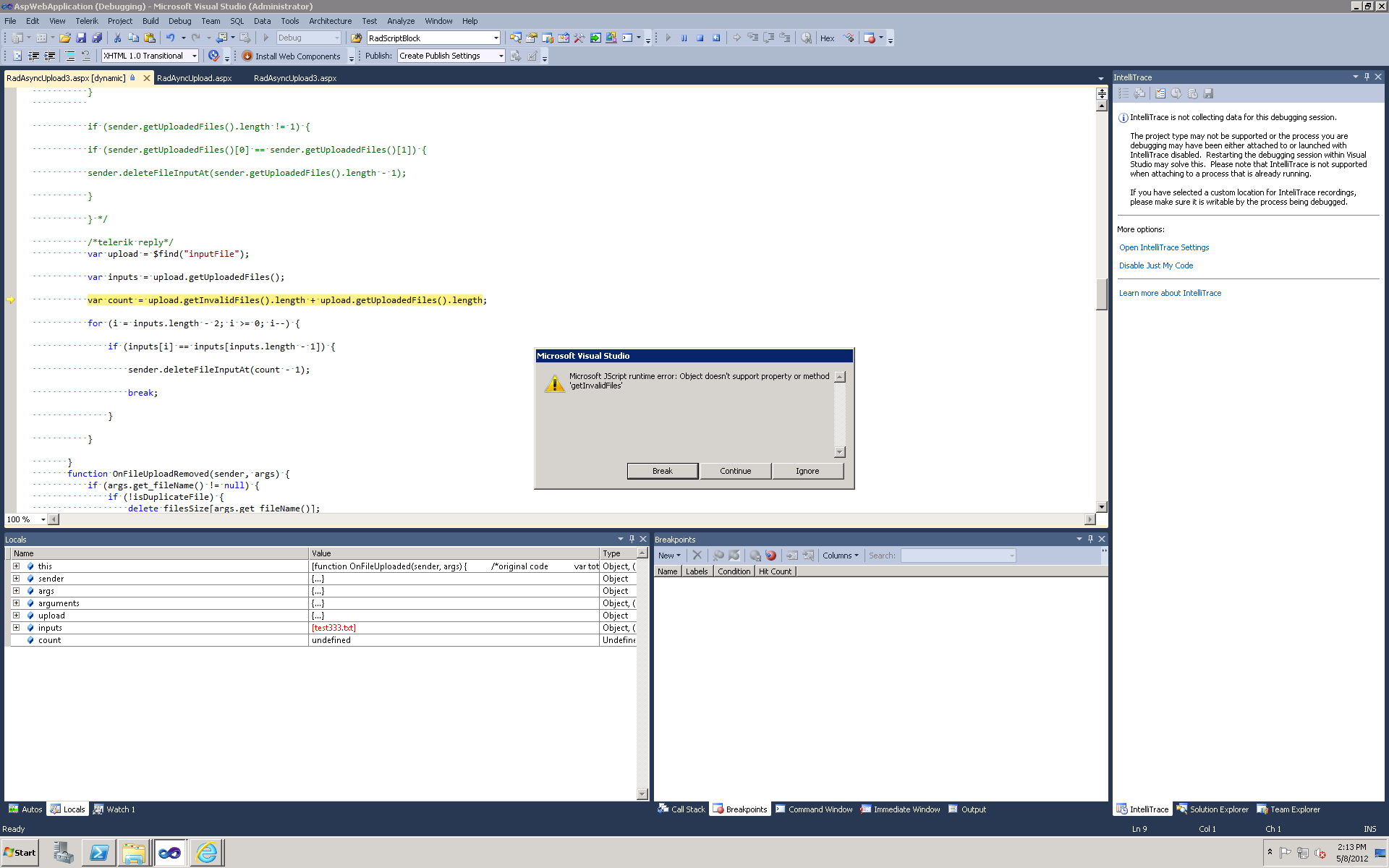Click Internet Explorer icon in taskbar
Viewport: 1389px width, 868px height.
(x=206, y=853)
